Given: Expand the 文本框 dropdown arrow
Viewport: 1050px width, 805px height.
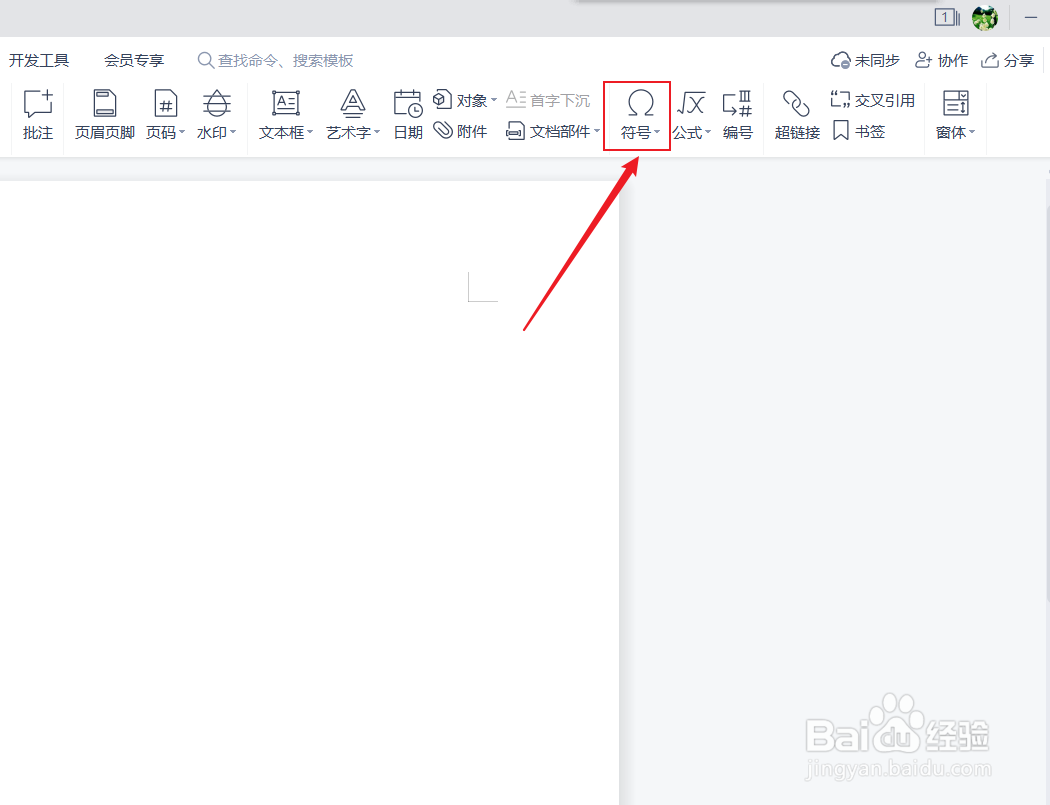Looking at the screenshot, I should pyautogui.click(x=310, y=133).
